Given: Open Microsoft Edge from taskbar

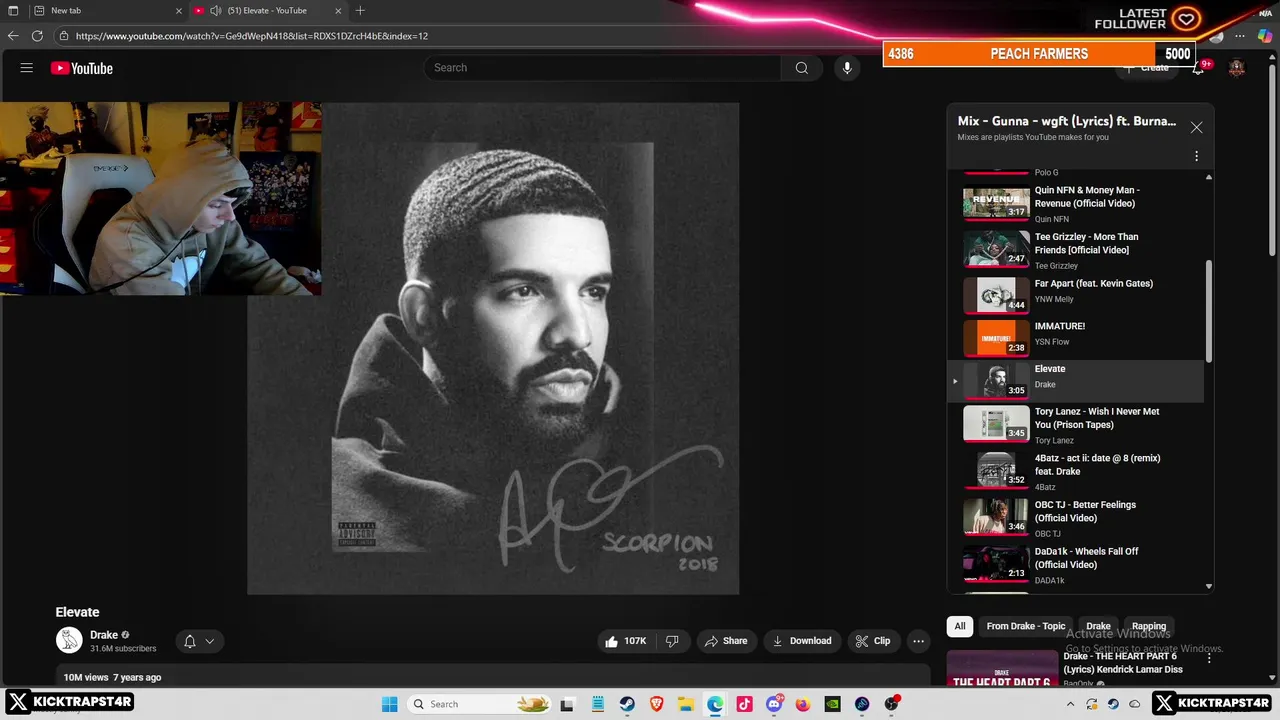Looking at the screenshot, I should click(x=715, y=704).
